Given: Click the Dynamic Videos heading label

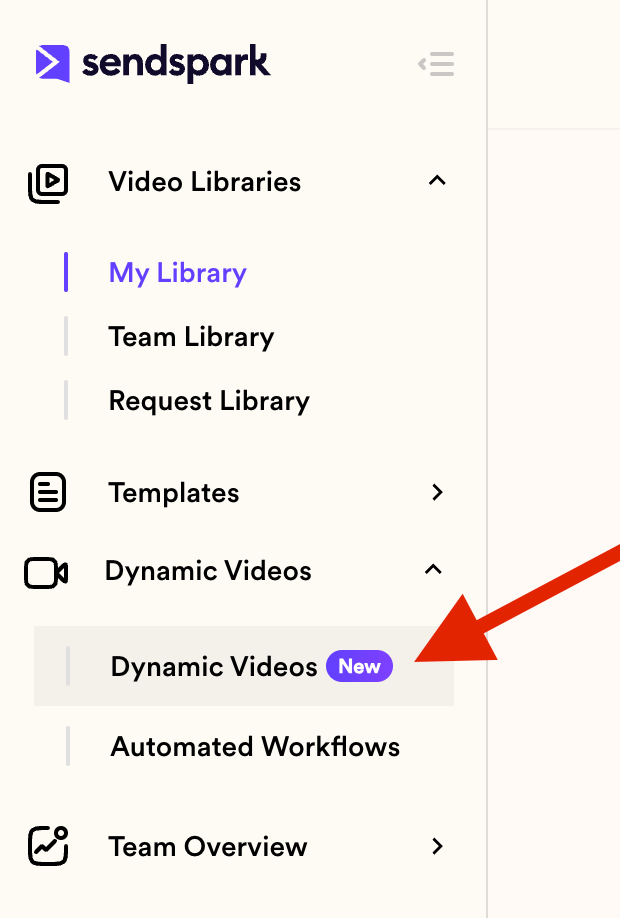Looking at the screenshot, I should point(208,571).
